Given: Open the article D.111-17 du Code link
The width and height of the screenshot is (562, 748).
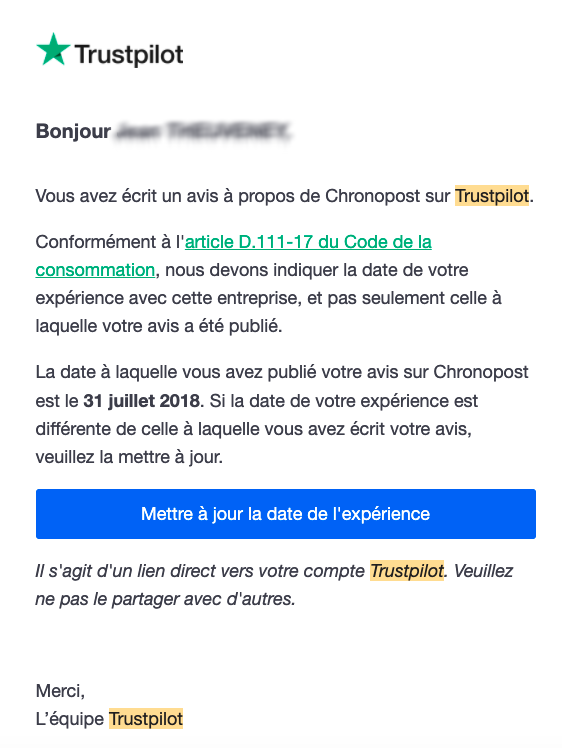Looking at the screenshot, I should [308, 242].
